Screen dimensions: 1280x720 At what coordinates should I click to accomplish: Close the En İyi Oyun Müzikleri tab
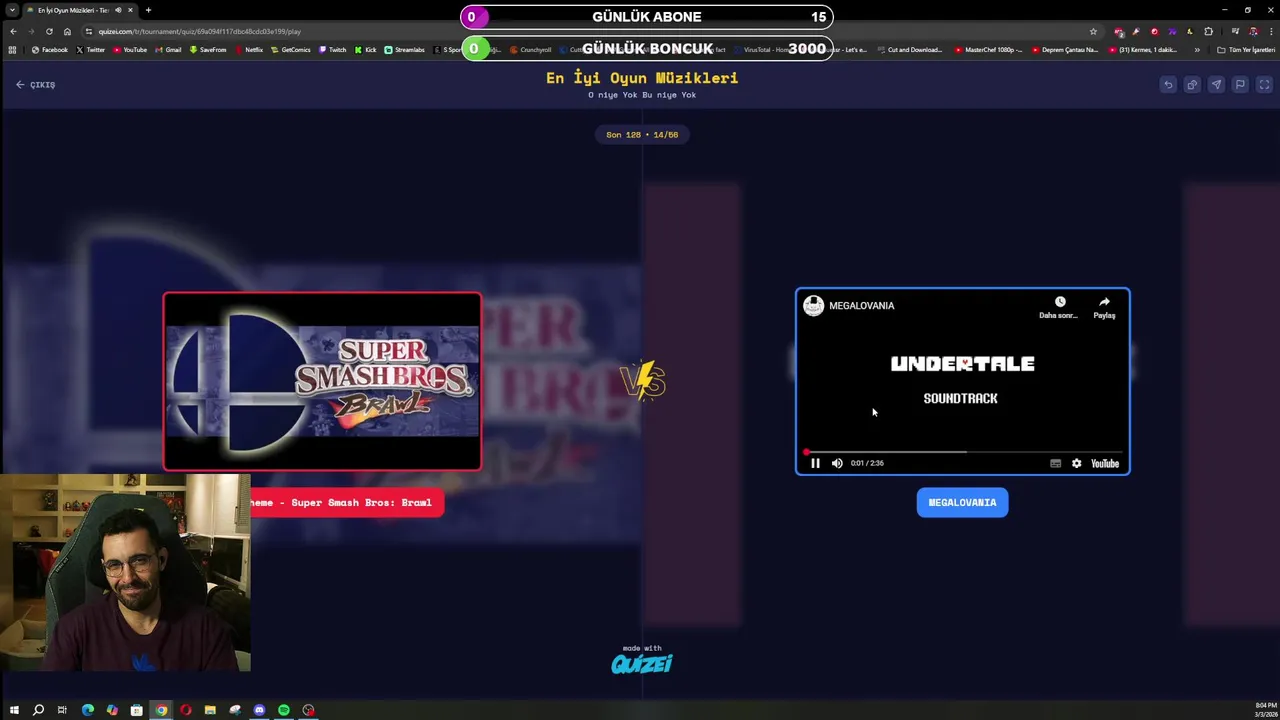tap(130, 10)
